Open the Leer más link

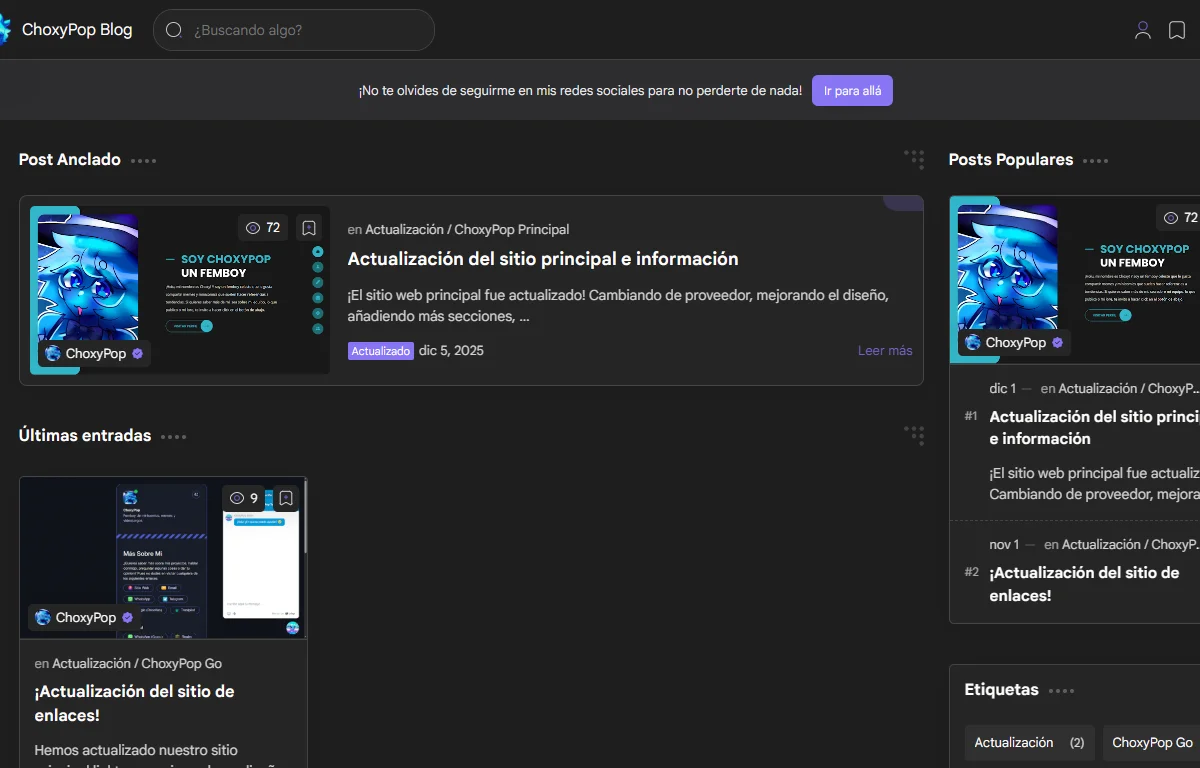coord(885,351)
